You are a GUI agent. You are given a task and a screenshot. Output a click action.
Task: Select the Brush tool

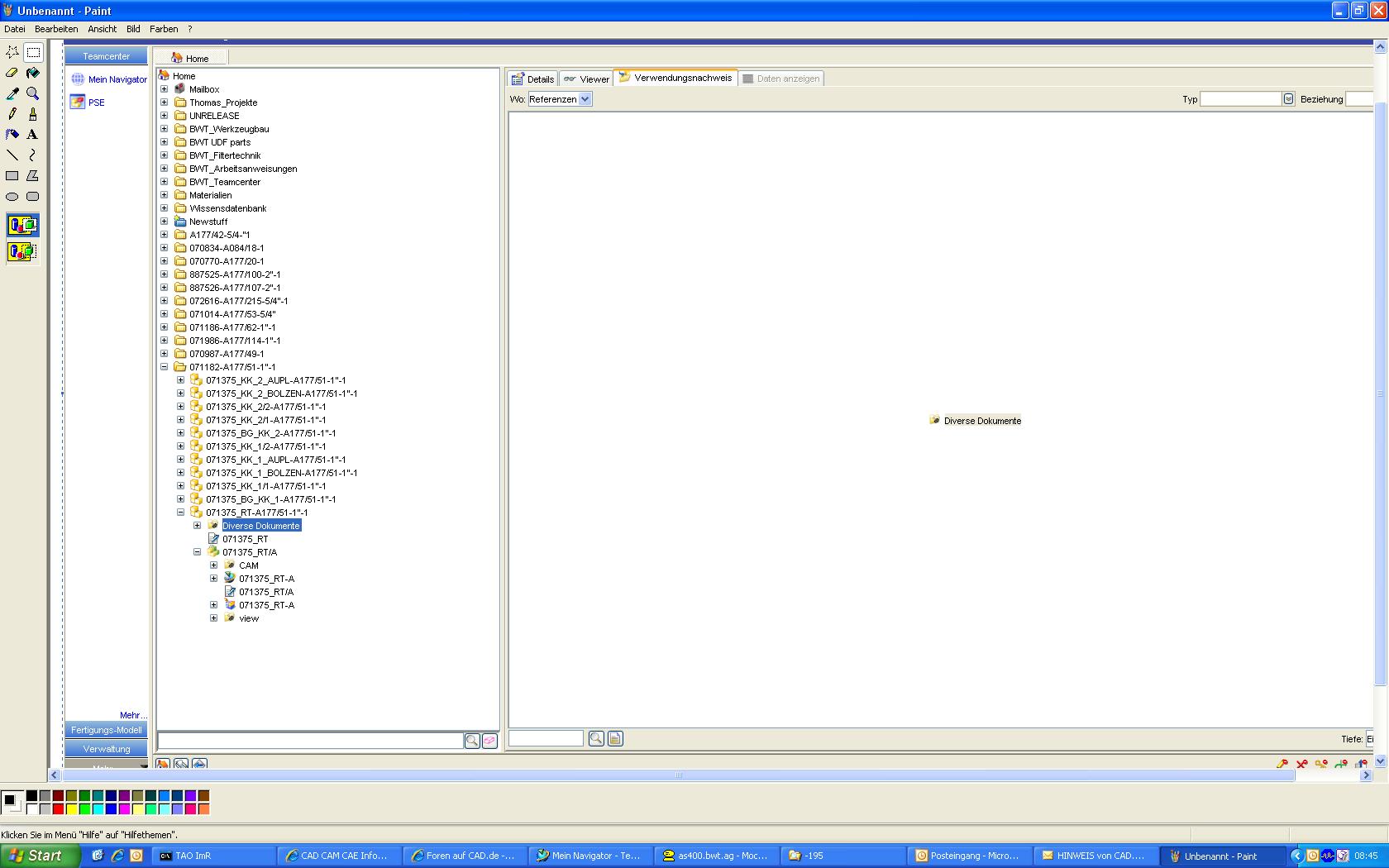[x=33, y=114]
